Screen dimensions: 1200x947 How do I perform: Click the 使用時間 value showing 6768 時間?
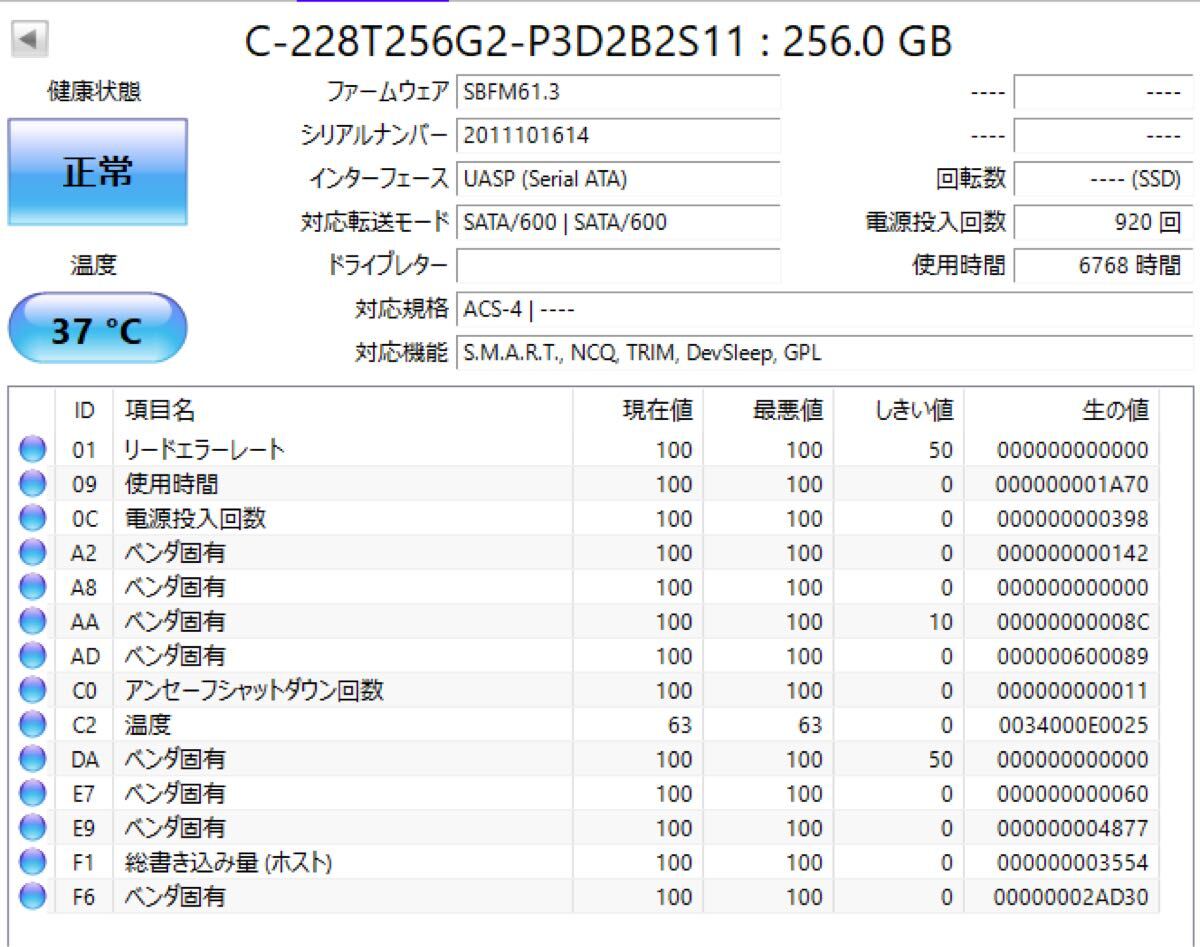pyautogui.click(x=1100, y=264)
